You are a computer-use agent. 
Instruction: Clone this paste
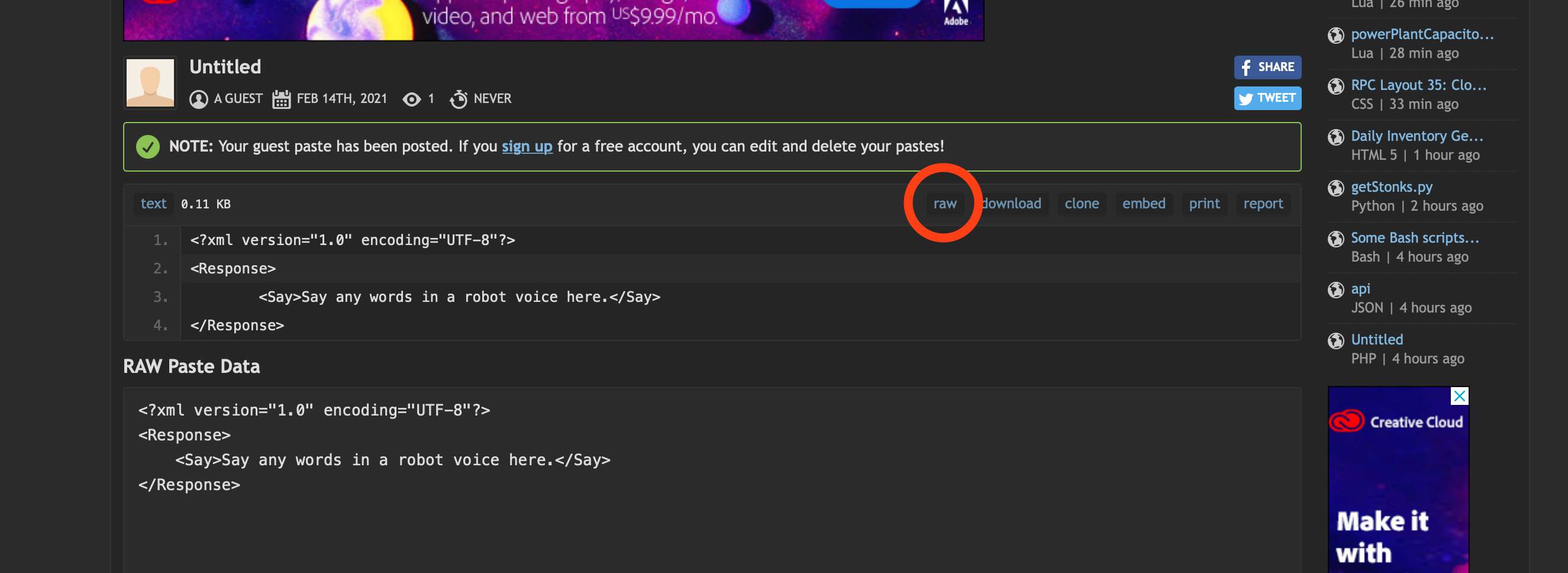click(x=1081, y=204)
